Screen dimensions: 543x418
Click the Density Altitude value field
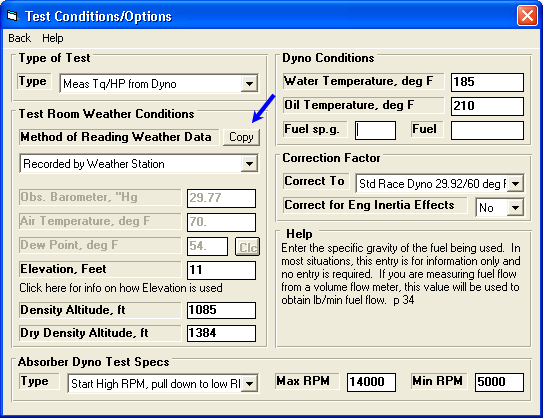(x=221, y=310)
